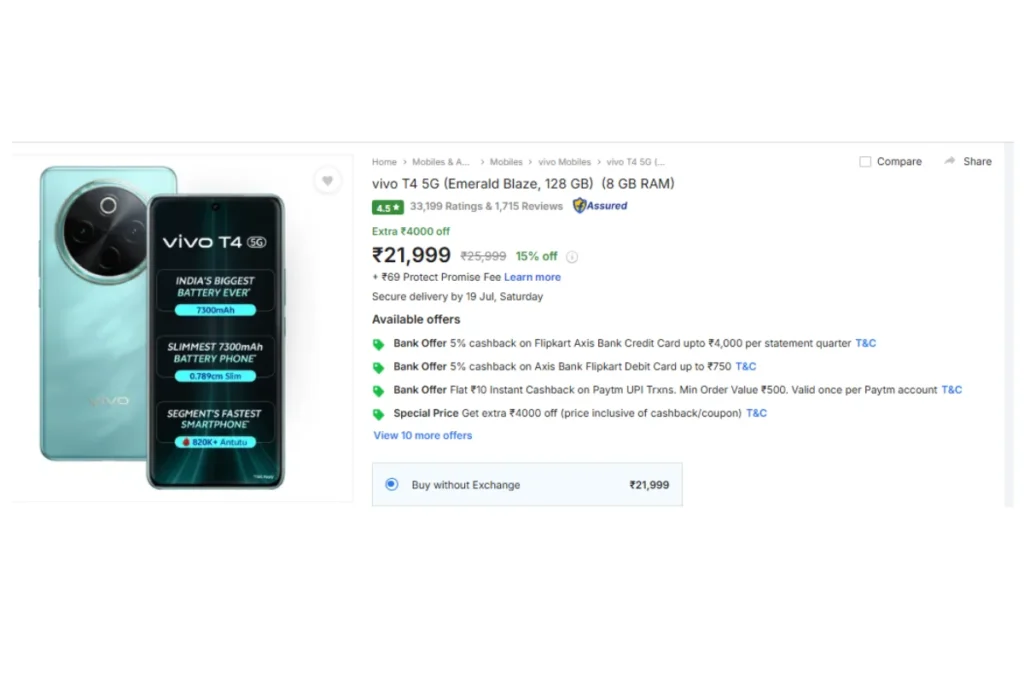Open Mobiles & A... breadcrumb link
The height and width of the screenshot is (683, 1024).
pyautogui.click(x=441, y=162)
